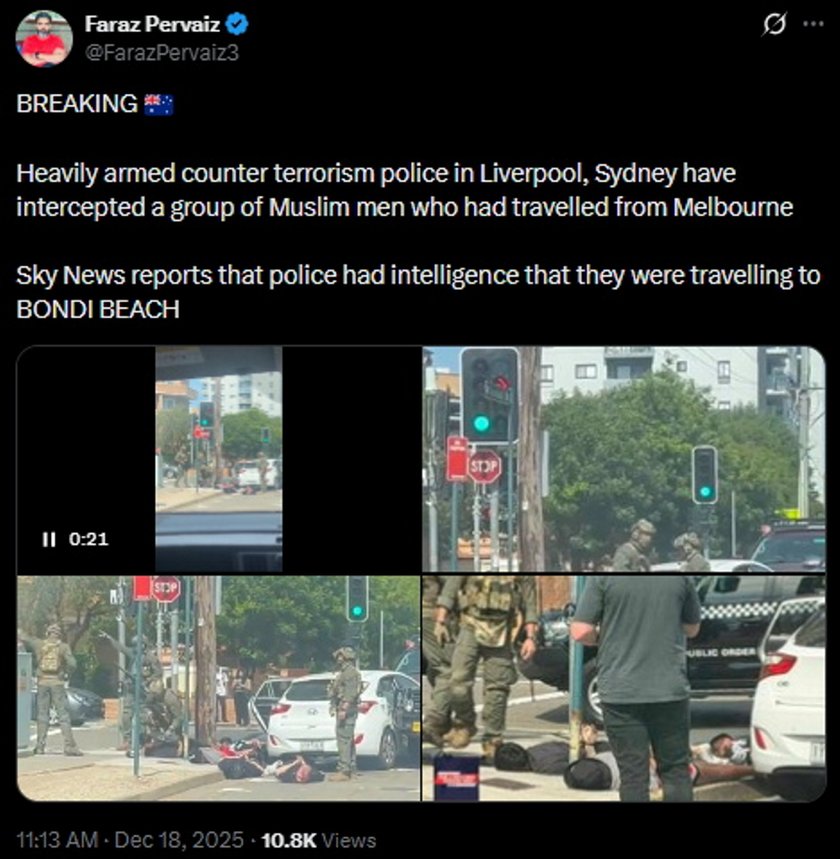Viewport: 840px width, 859px height.
Task: Open the Grok slashed-circle icon
Action: tap(774, 24)
